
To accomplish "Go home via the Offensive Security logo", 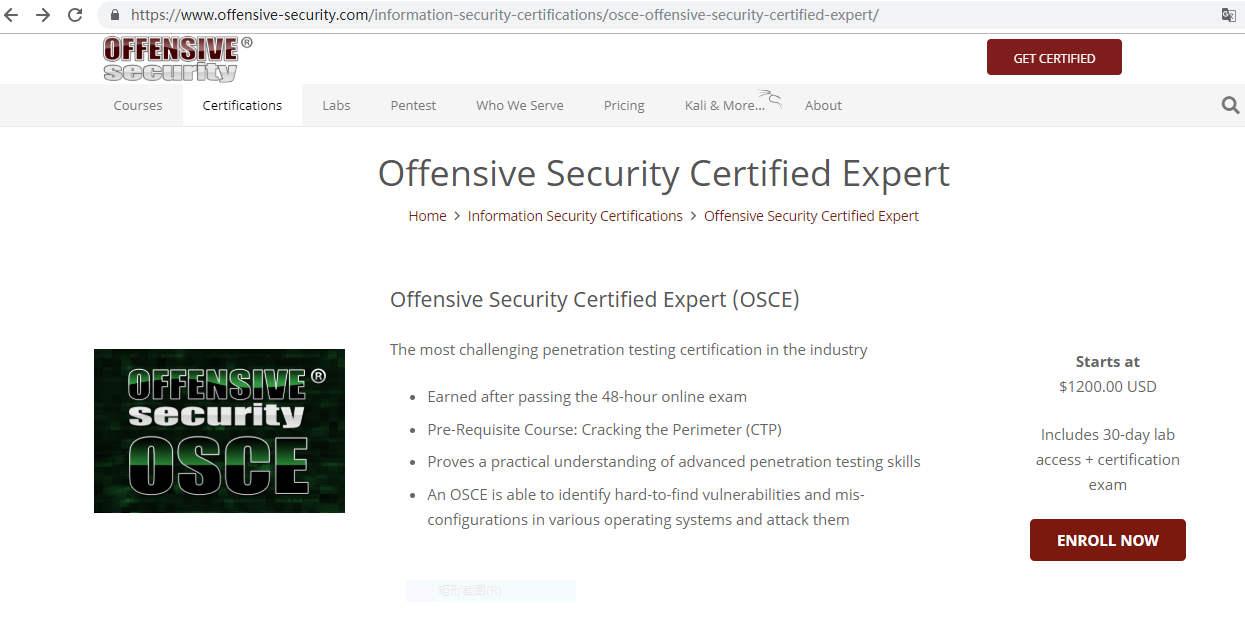I will (x=177, y=59).
